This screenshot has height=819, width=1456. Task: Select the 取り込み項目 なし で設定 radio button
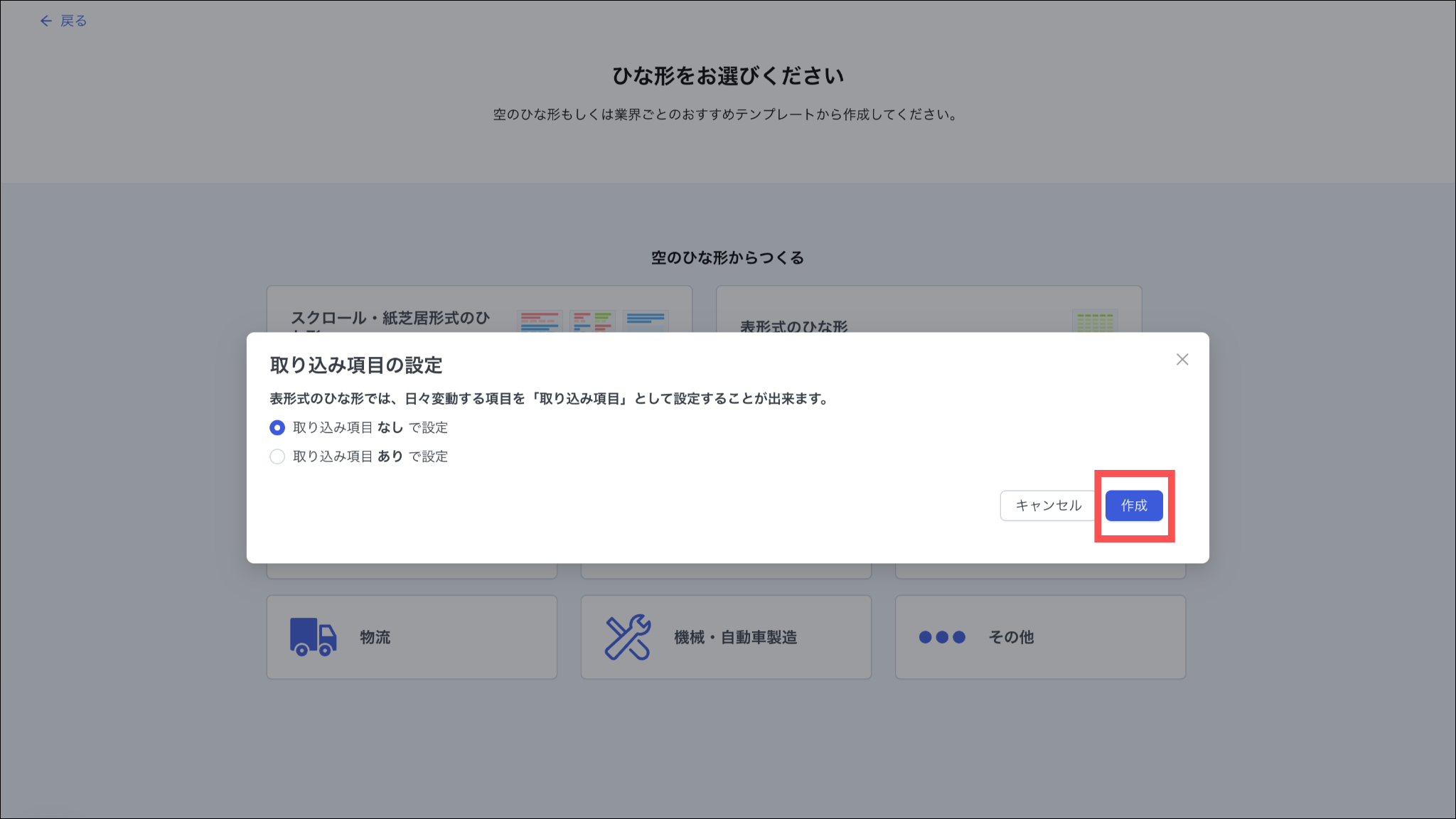(x=277, y=427)
